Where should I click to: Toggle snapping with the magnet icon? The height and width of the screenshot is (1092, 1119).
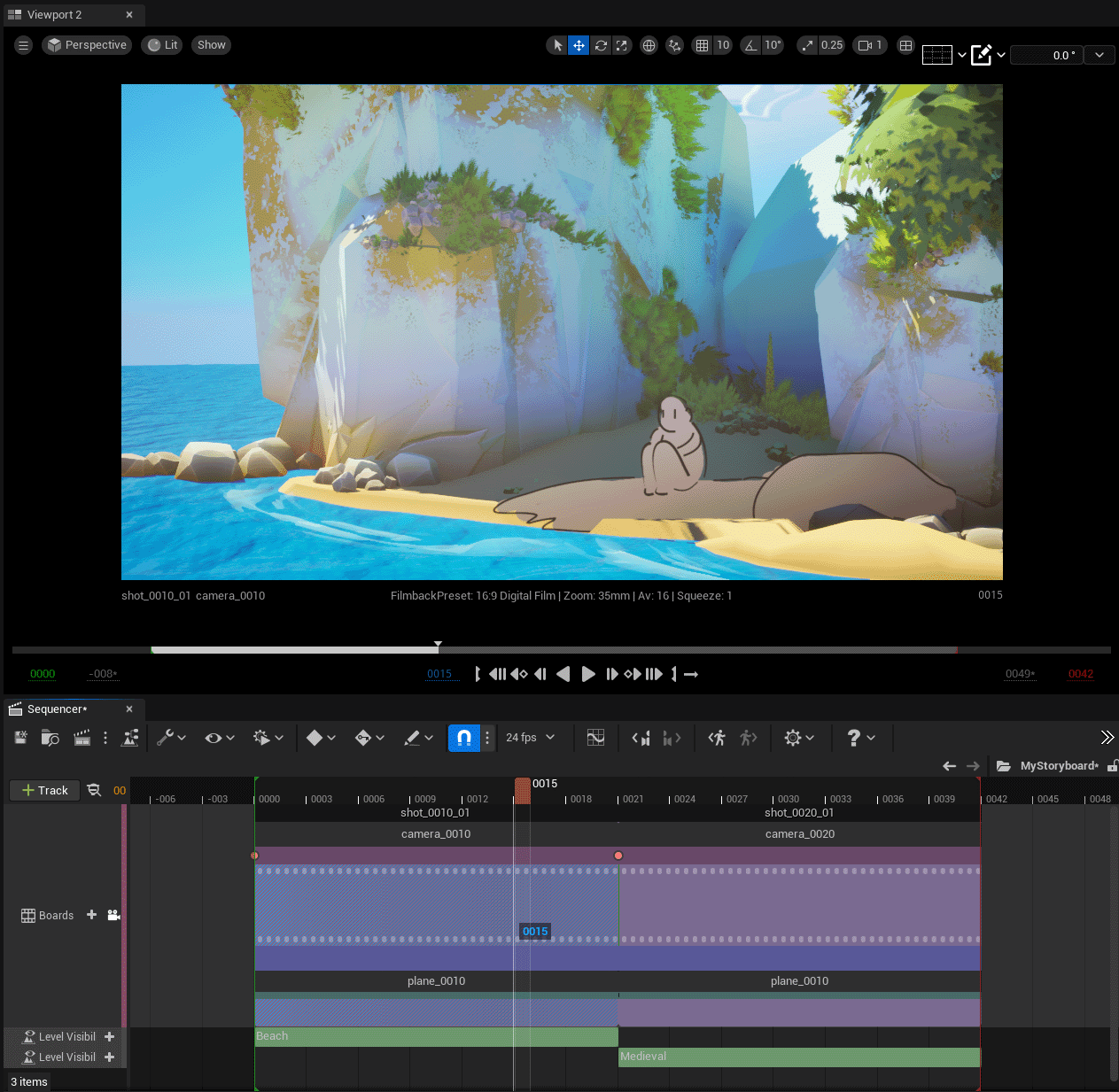(462, 737)
